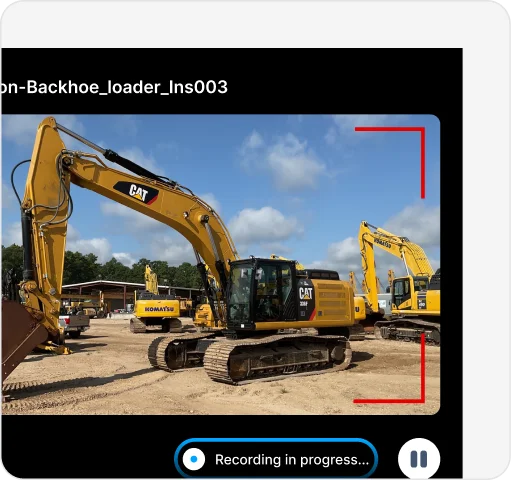Viewport: 511px width, 480px height.
Task: Pause the recording with the pause button
Action: [419, 459]
